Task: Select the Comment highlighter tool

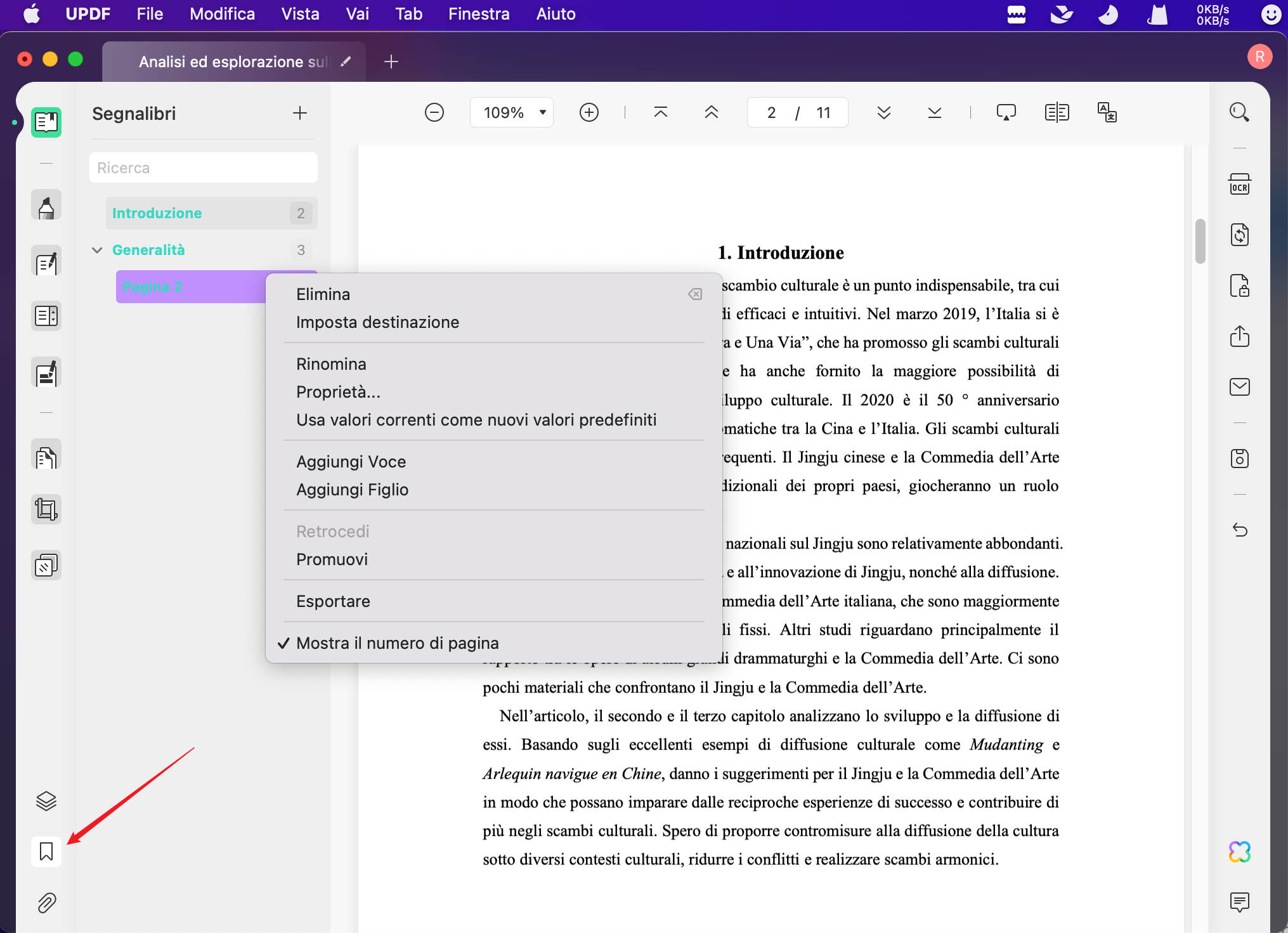Action: click(x=46, y=206)
